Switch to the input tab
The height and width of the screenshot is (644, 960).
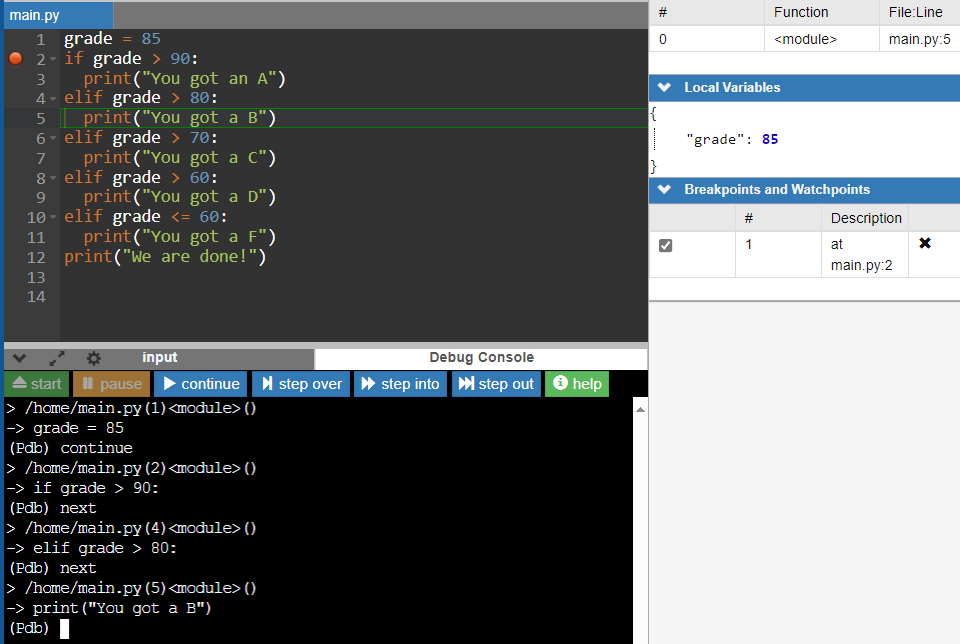point(160,358)
